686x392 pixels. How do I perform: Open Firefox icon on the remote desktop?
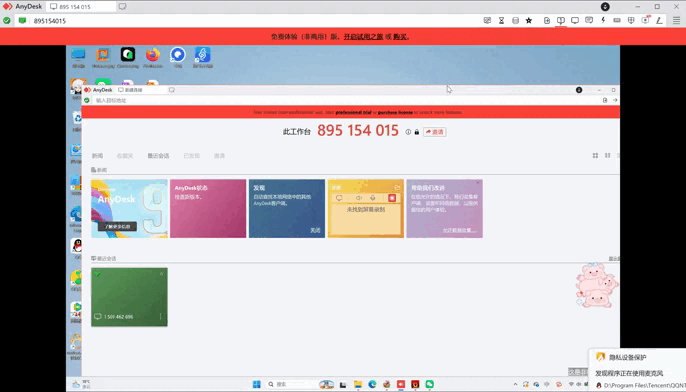pos(153,57)
